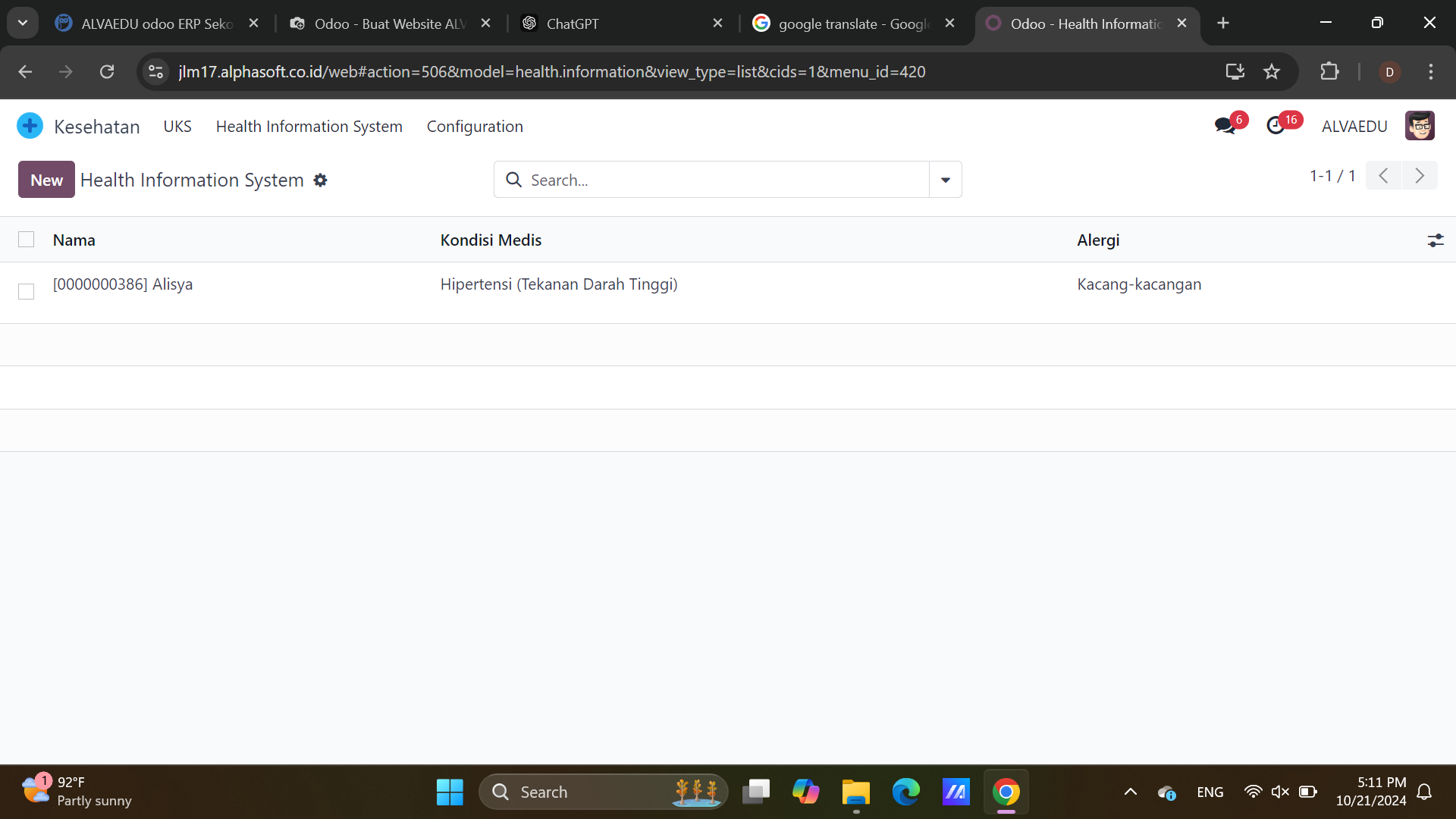Open the browser tab search dropdown
The height and width of the screenshot is (819, 1456).
[23, 23]
